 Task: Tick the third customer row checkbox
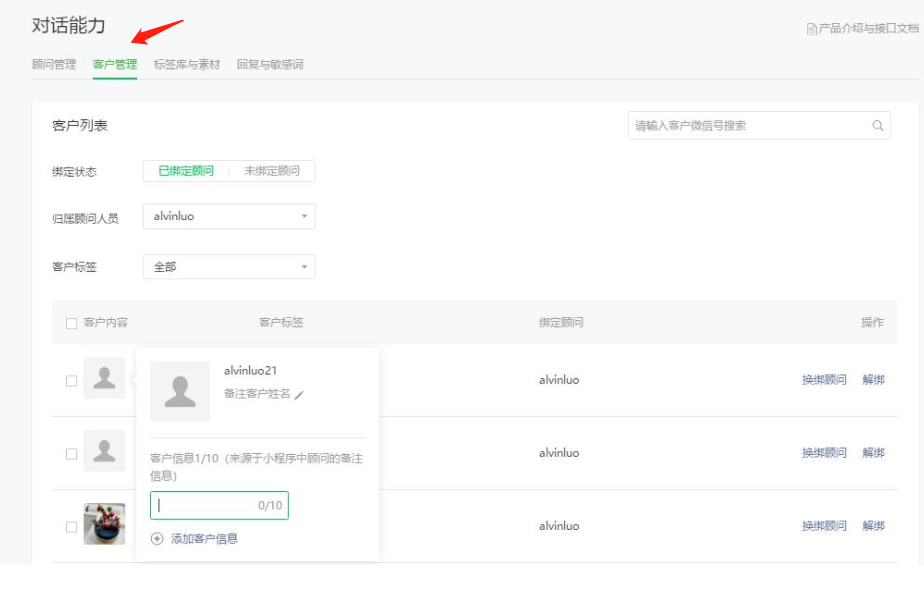71,527
